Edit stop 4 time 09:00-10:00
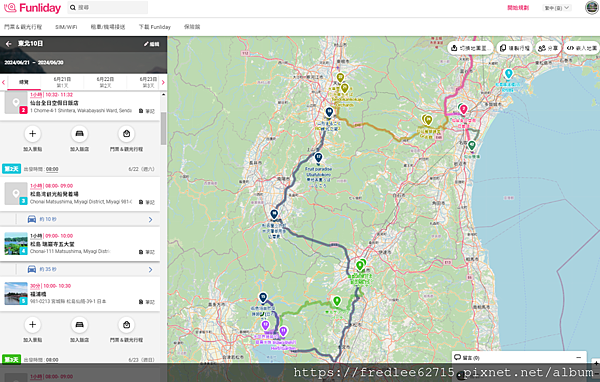The height and width of the screenshot is (382, 600). (59, 236)
